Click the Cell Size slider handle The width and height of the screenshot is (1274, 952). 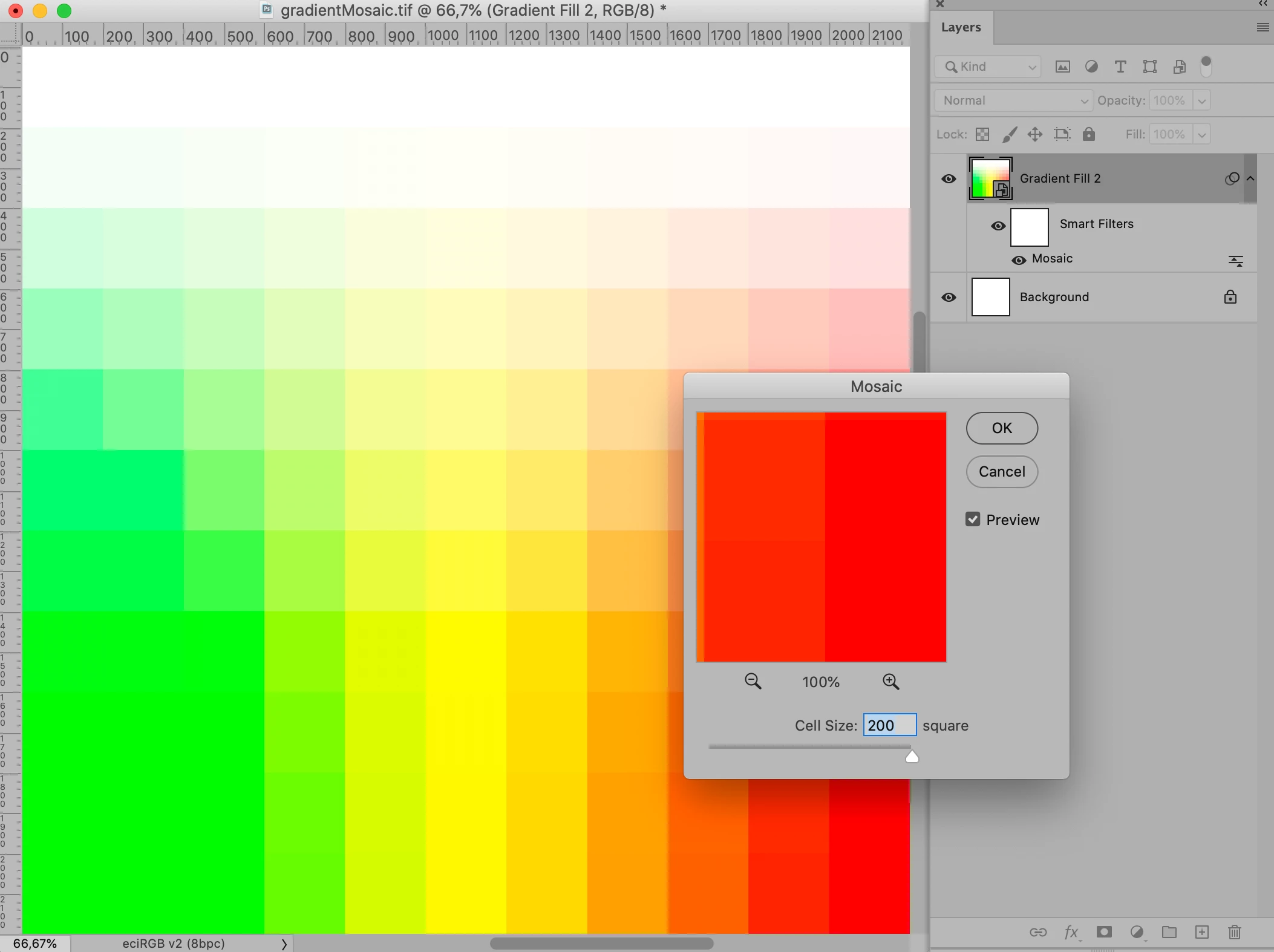point(912,757)
